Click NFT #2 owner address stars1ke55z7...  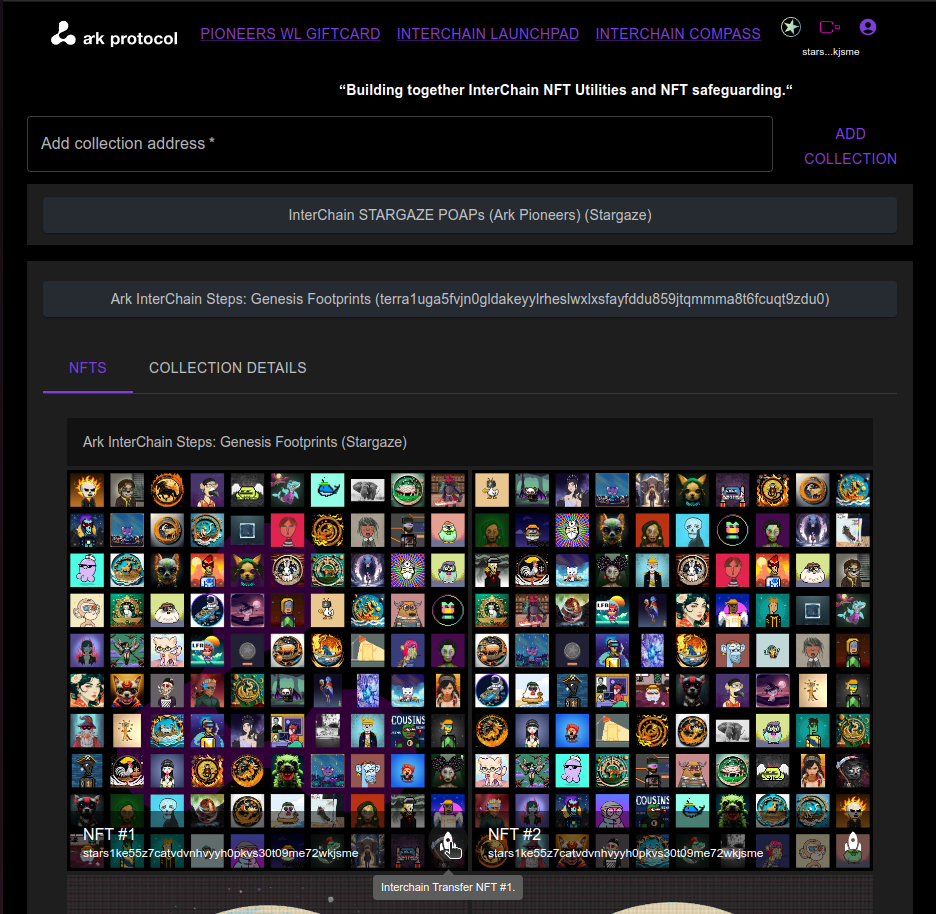[626, 853]
